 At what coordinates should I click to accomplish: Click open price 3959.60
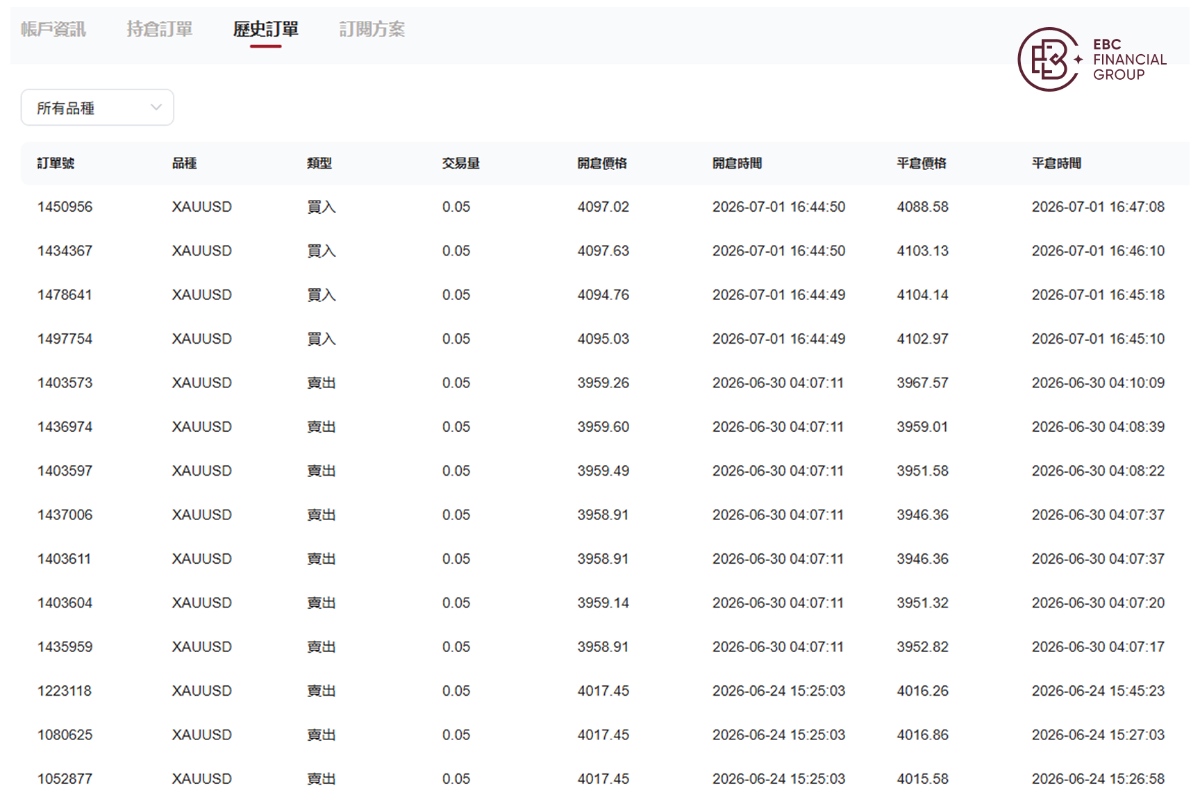point(603,427)
